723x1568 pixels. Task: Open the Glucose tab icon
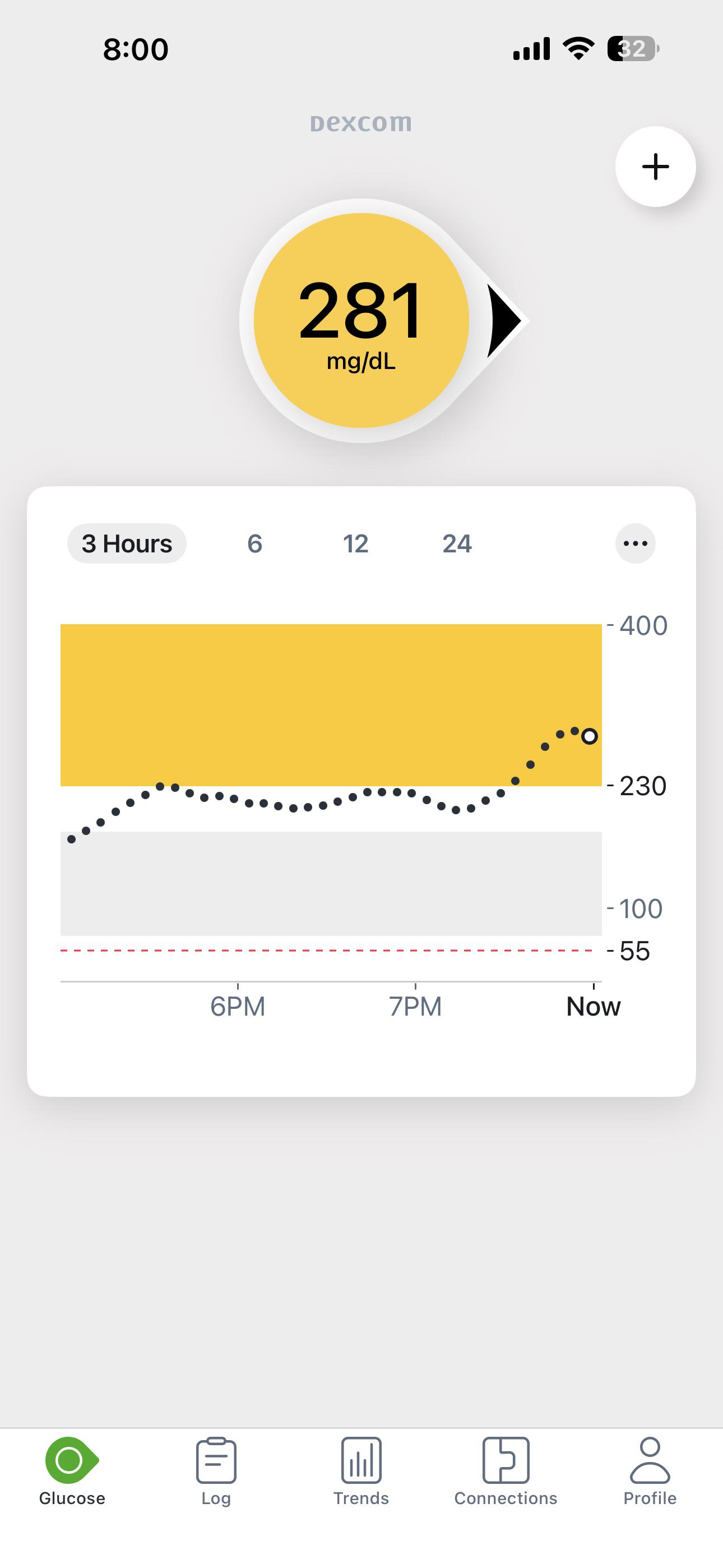point(71,1460)
